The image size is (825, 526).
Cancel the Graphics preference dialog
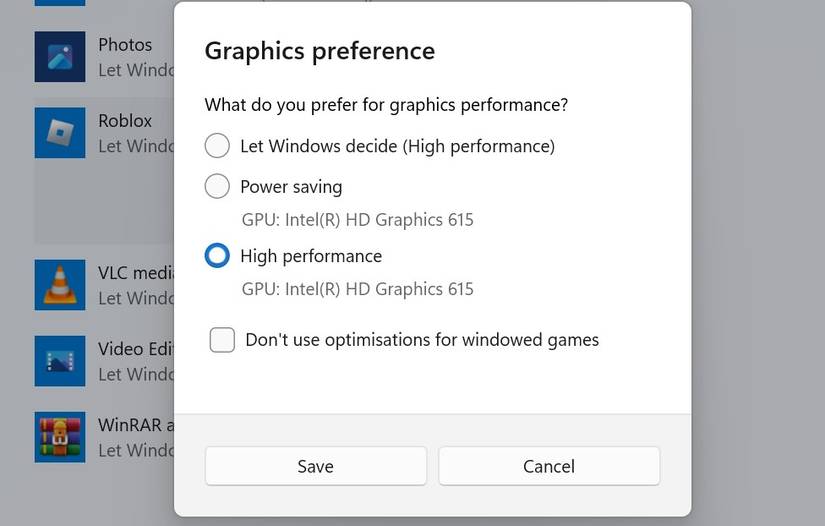click(549, 466)
